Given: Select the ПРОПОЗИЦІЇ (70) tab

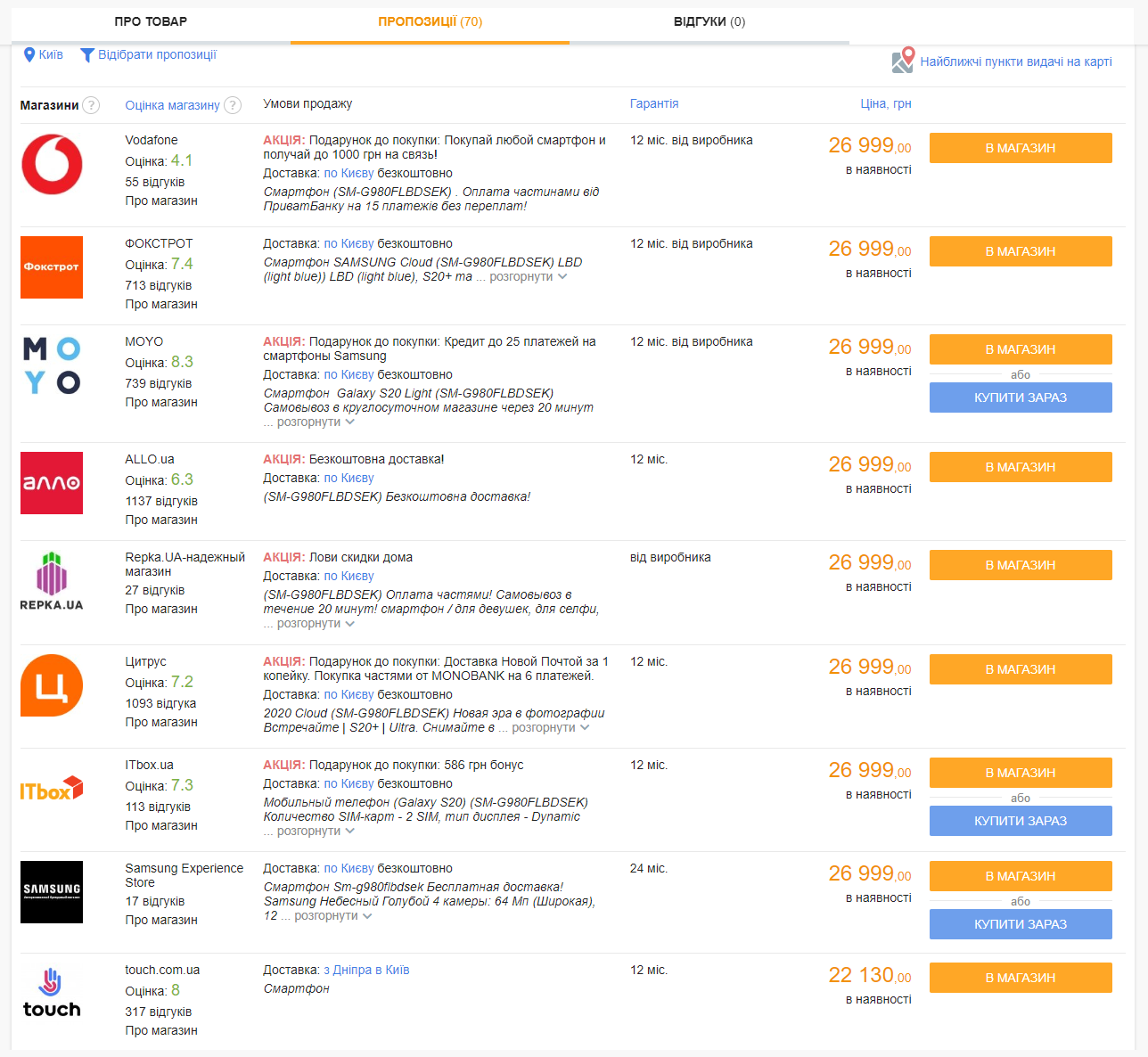Looking at the screenshot, I should pyautogui.click(x=430, y=22).
